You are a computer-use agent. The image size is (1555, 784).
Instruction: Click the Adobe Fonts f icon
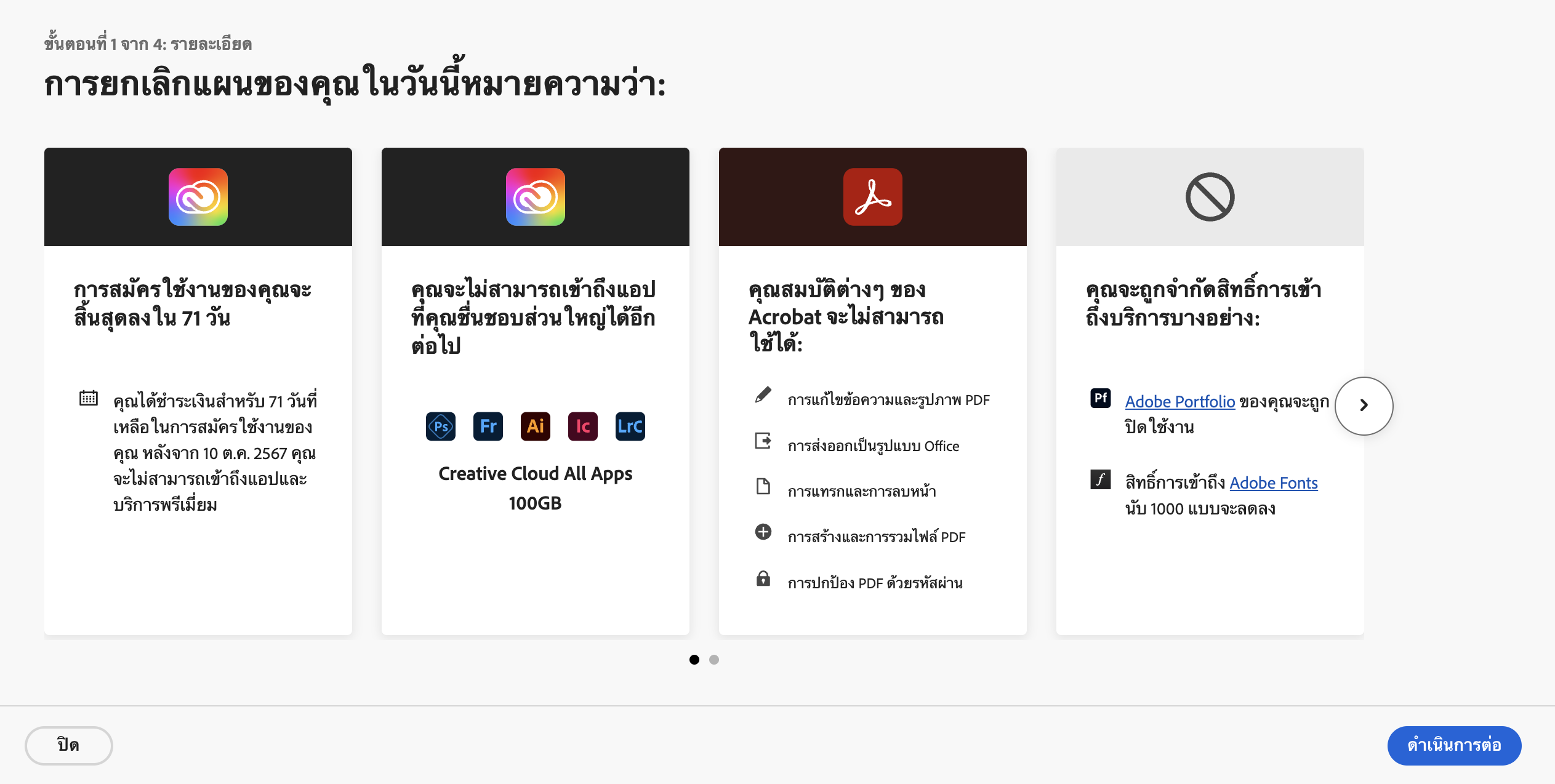1101,479
